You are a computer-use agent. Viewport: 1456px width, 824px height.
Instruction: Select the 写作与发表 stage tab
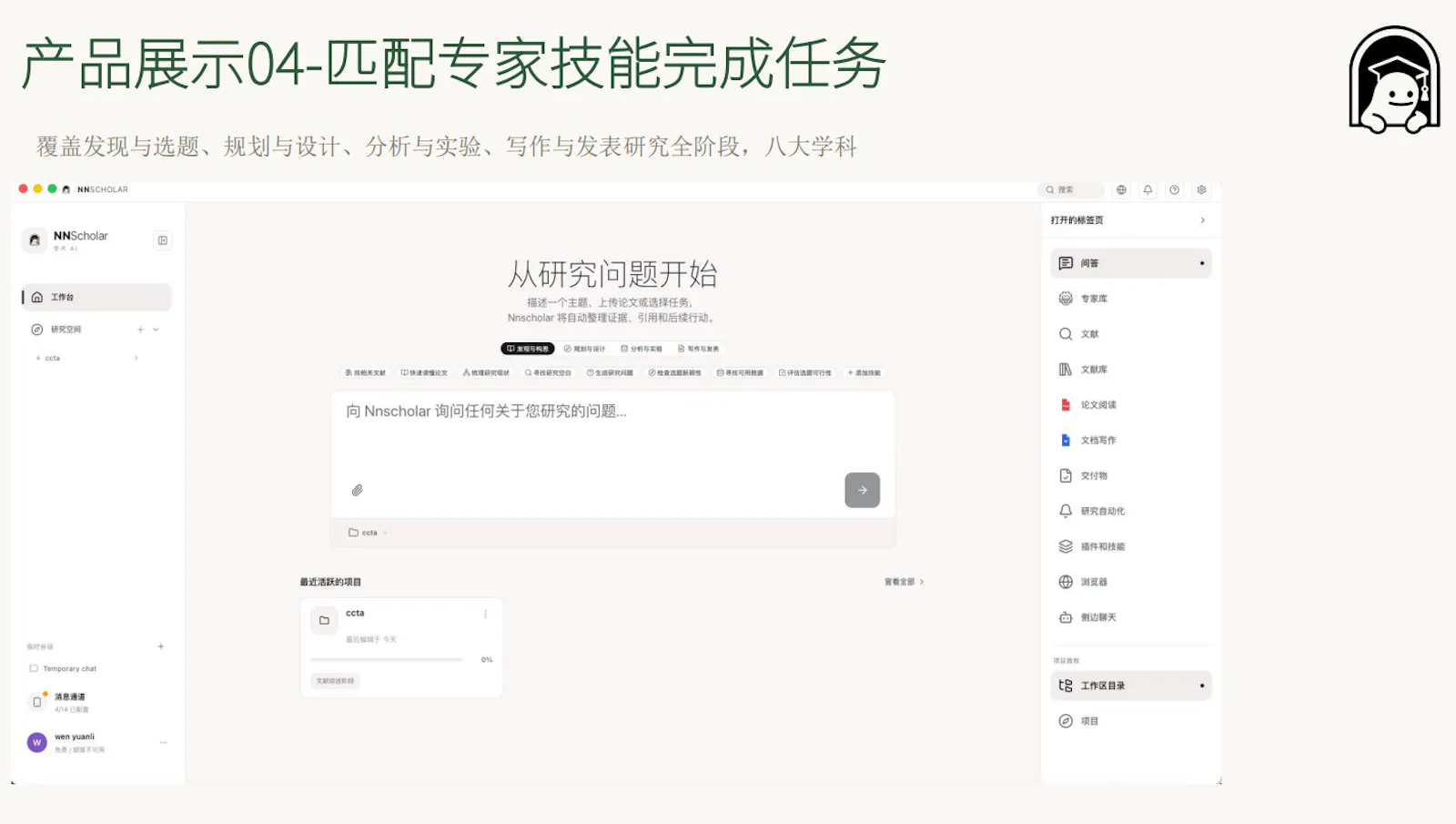pyautogui.click(x=699, y=349)
